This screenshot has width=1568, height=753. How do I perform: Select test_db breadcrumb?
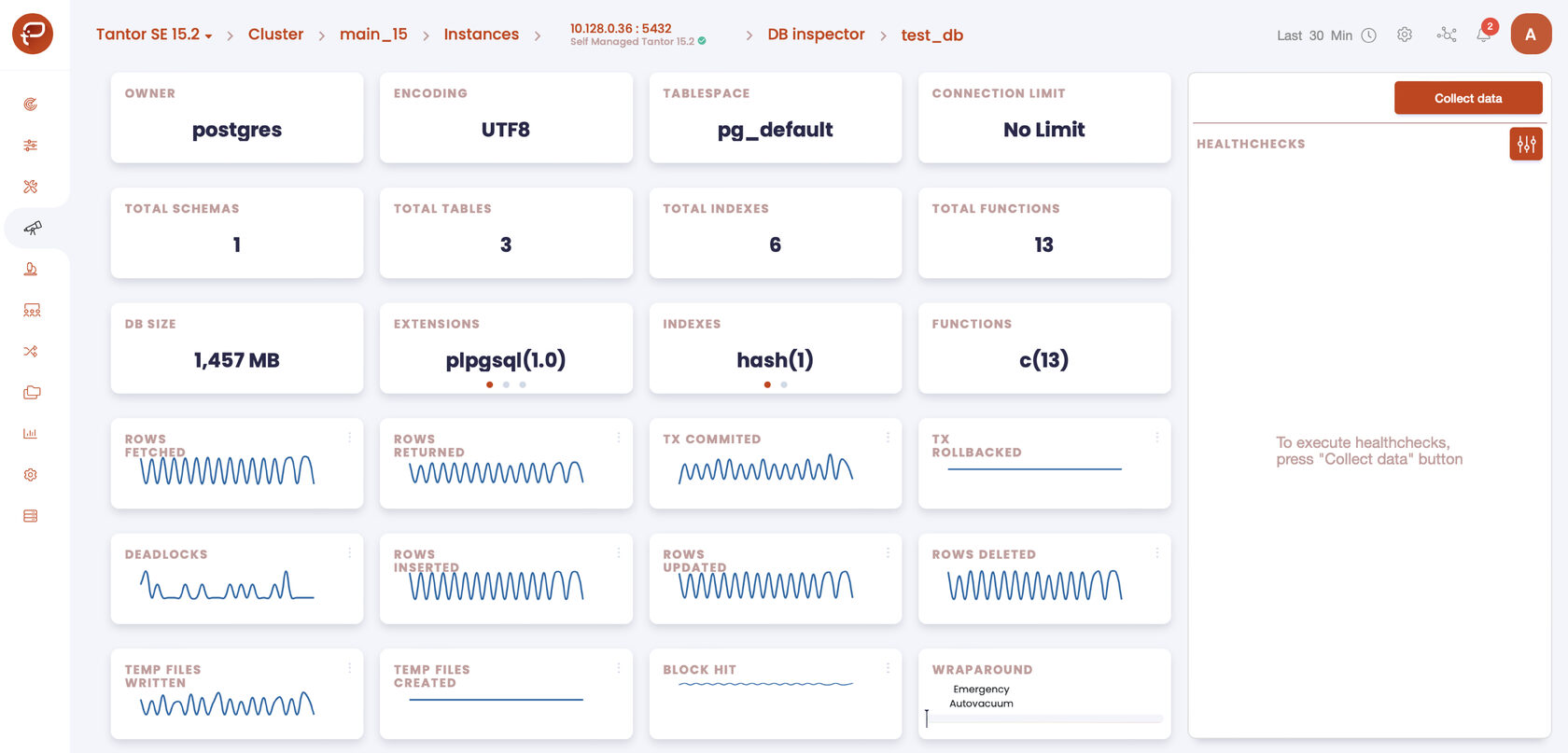click(x=931, y=35)
